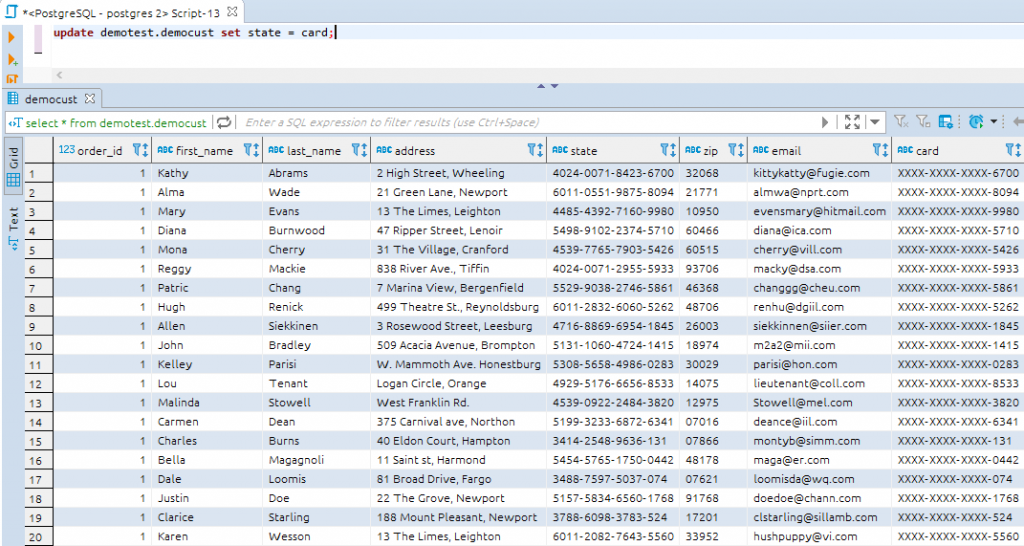Switch to Grid view mode
Viewport: 1024px width, 546px height.
[x=13, y=166]
